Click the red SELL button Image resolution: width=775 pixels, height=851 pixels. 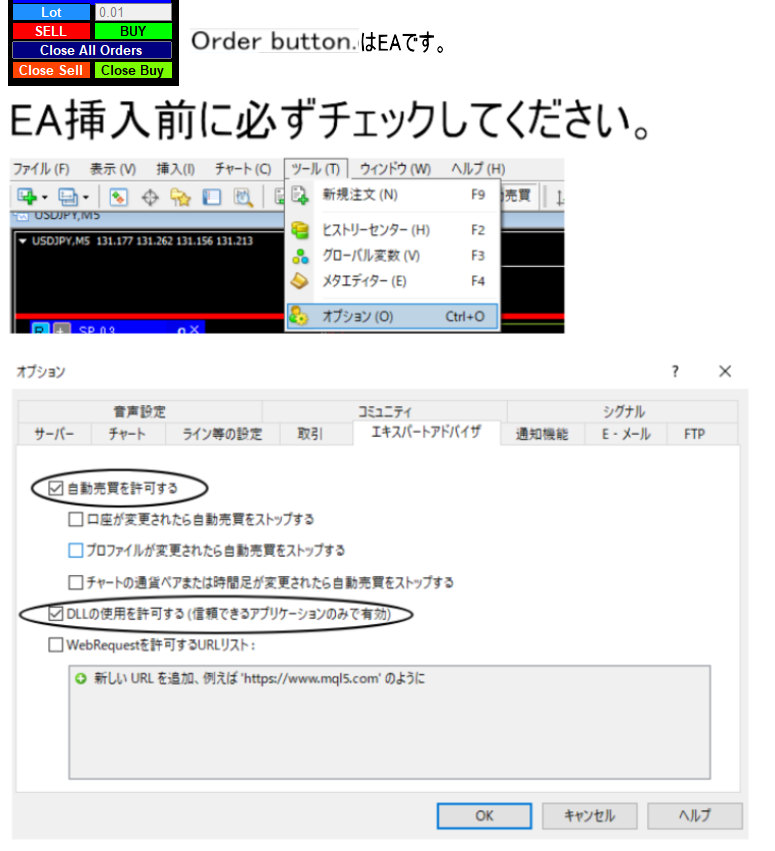50,31
